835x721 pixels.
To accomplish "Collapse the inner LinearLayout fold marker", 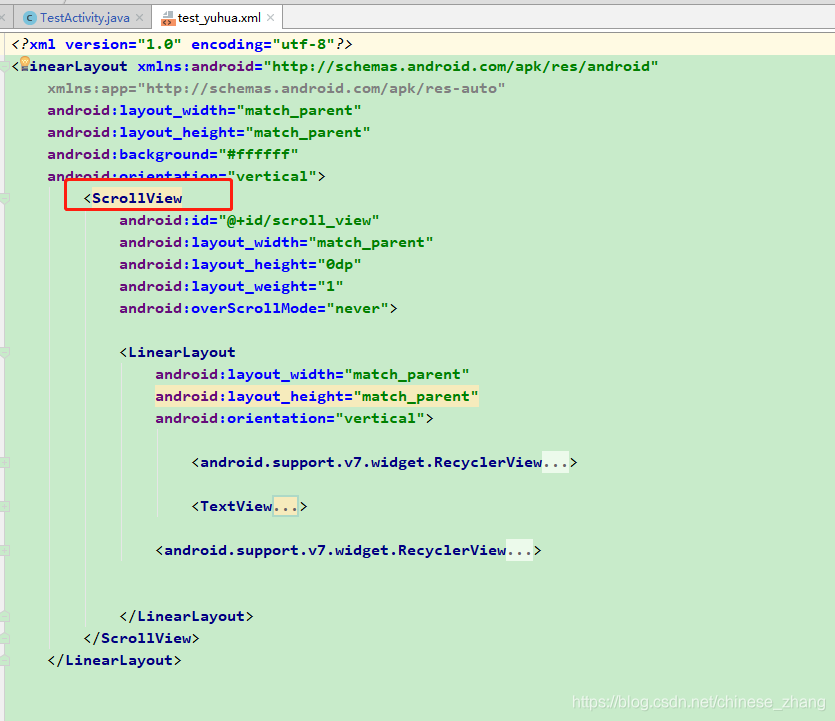I will 4,352.
